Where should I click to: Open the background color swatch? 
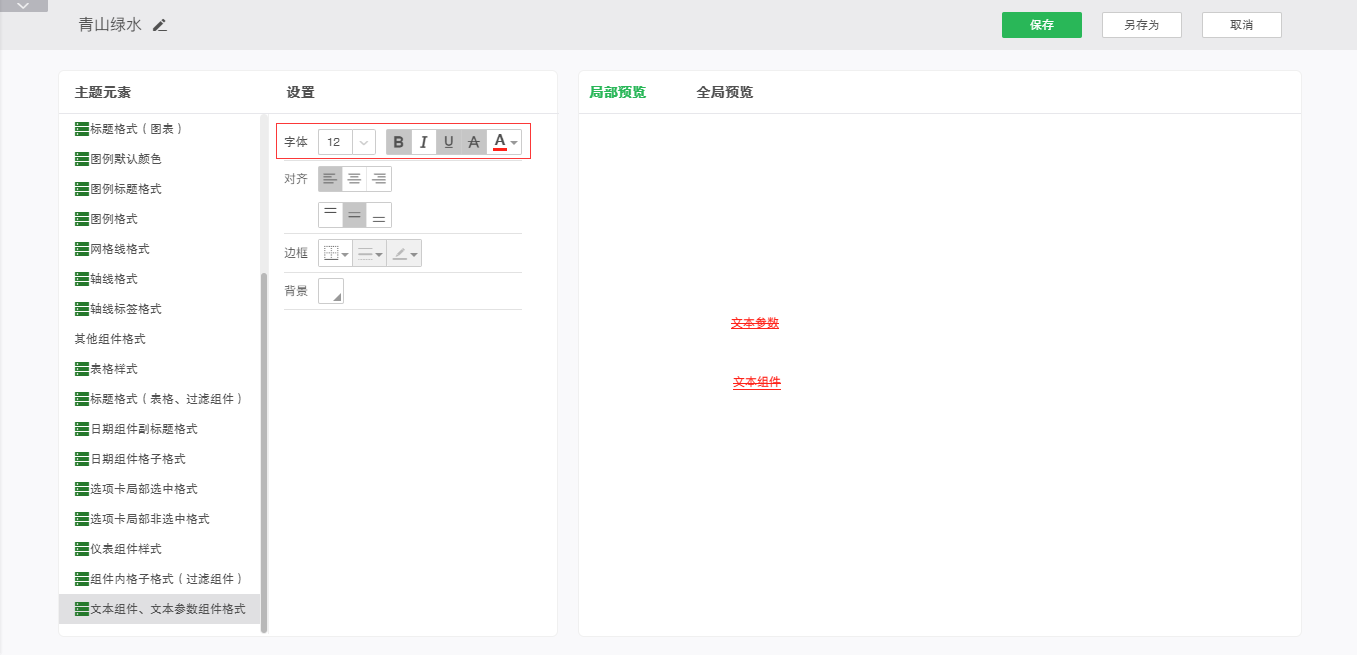tap(331, 291)
